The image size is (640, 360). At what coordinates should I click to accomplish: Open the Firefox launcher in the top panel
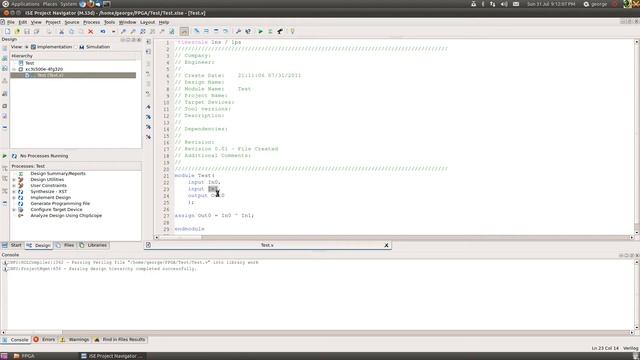pyautogui.click(x=90, y=4)
